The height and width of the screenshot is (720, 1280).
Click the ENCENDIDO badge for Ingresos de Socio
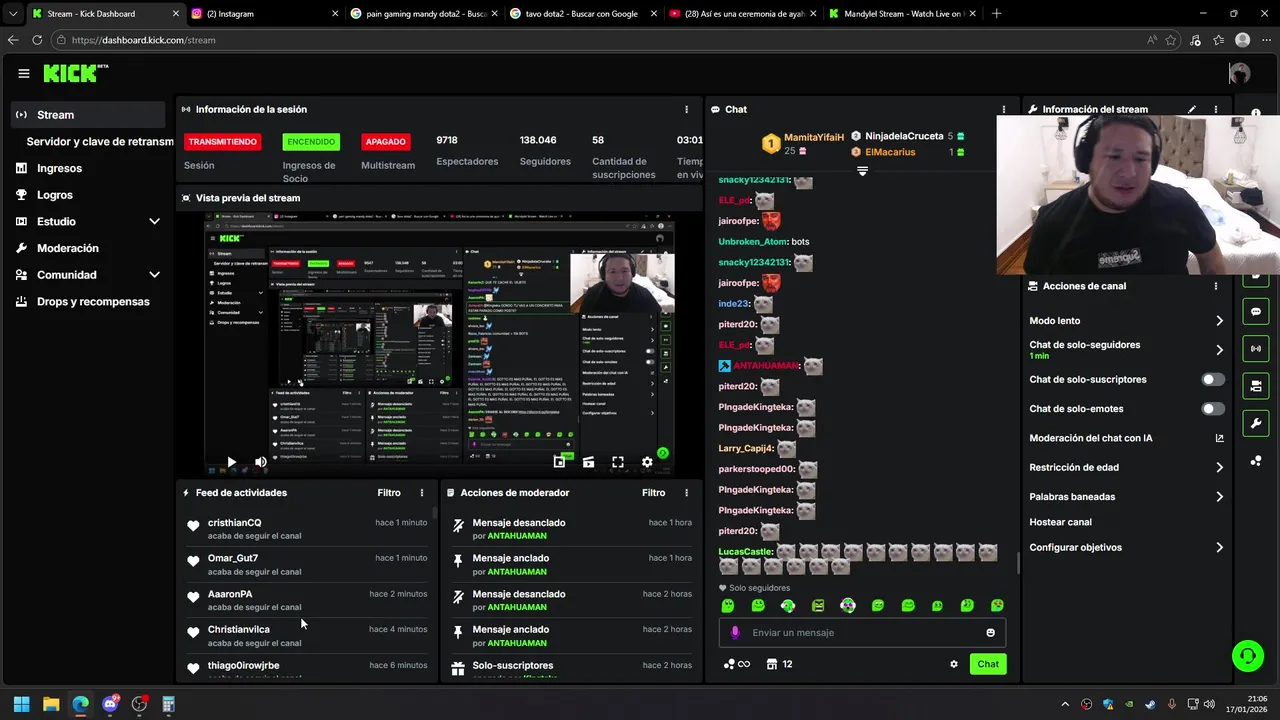pyautogui.click(x=311, y=142)
